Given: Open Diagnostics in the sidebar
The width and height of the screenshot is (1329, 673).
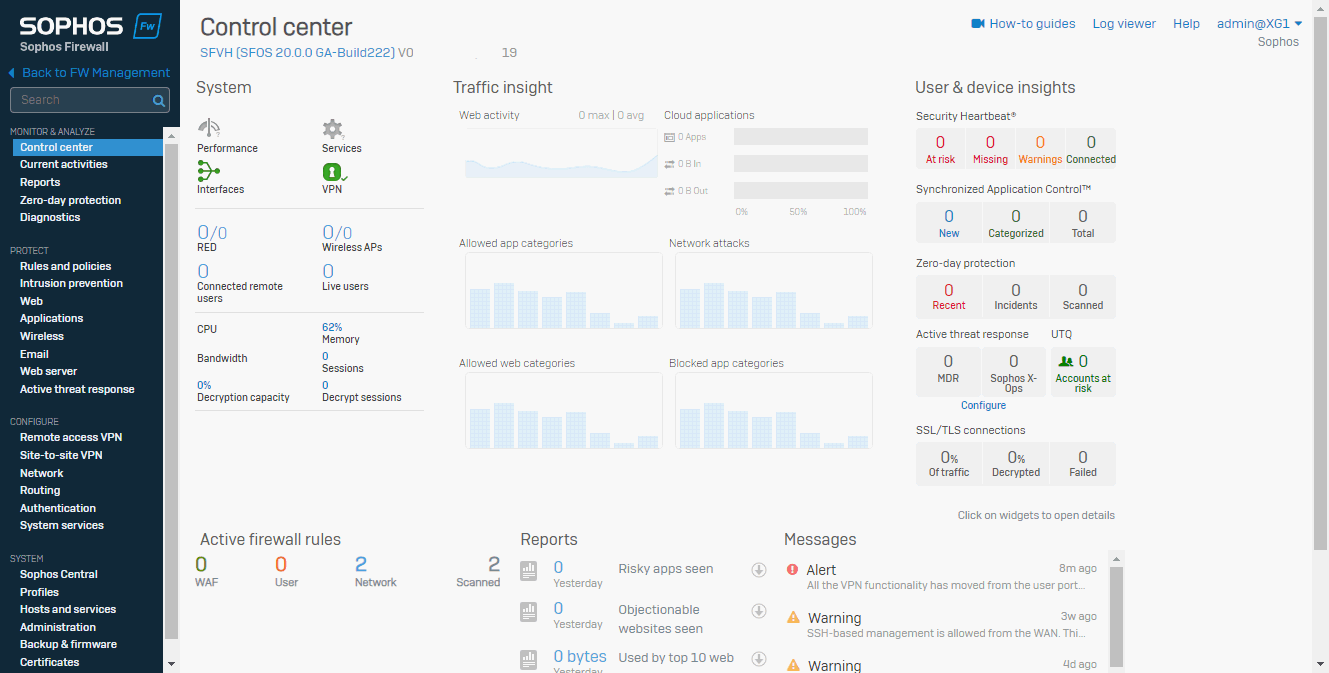Looking at the screenshot, I should point(50,218).
